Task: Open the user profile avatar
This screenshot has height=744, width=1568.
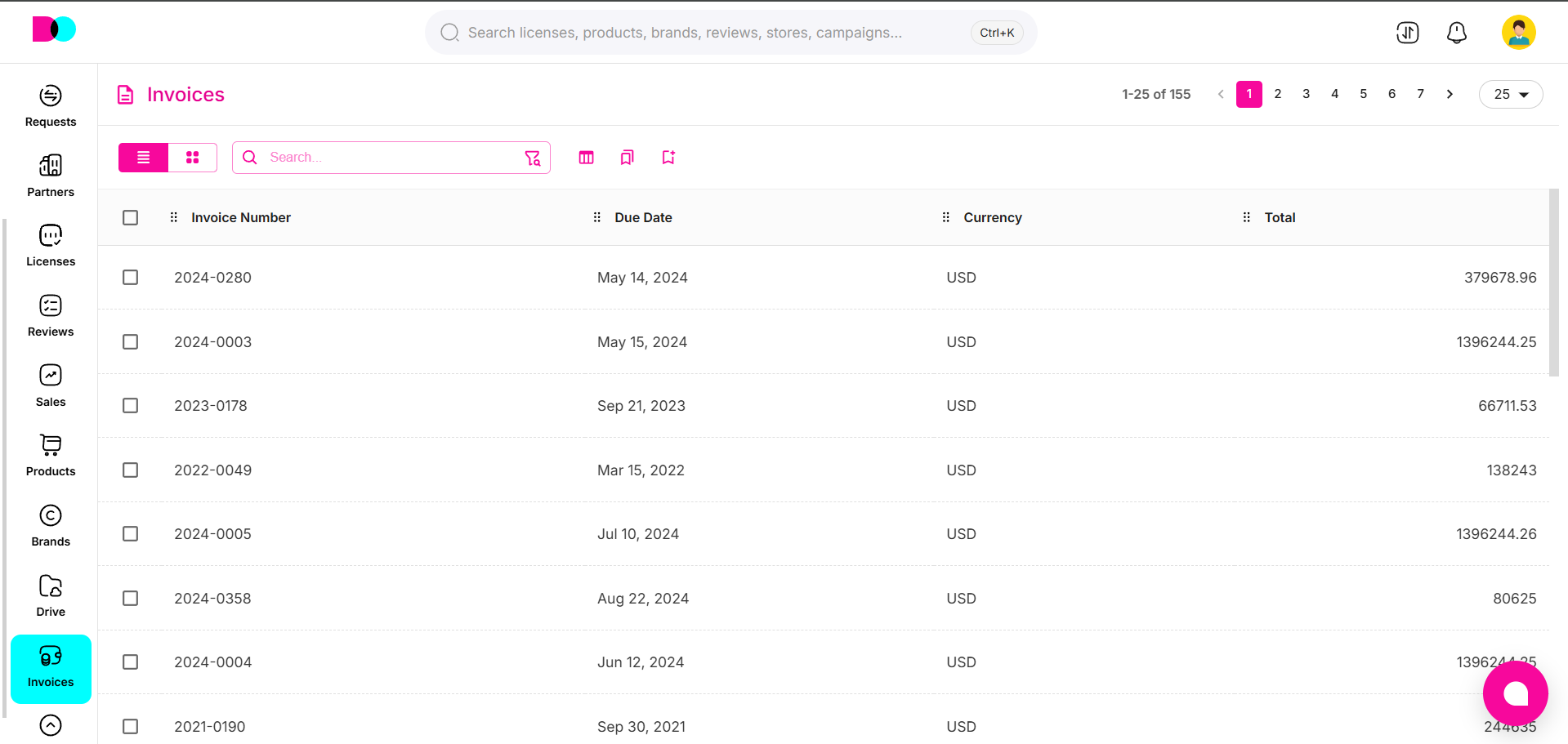Action: point(1519,33)
